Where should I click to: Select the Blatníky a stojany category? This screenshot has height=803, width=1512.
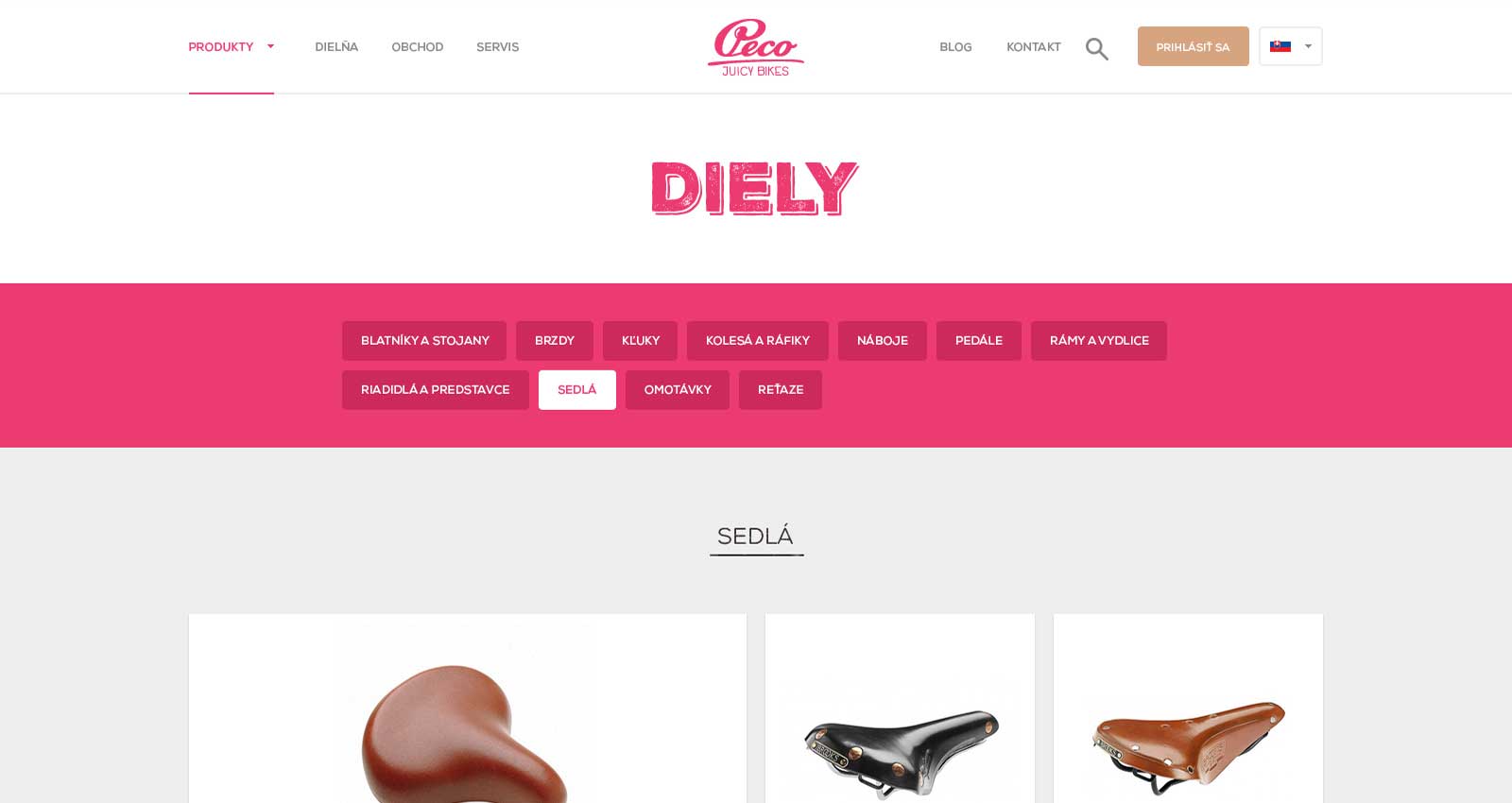click(x=424, y=341)
